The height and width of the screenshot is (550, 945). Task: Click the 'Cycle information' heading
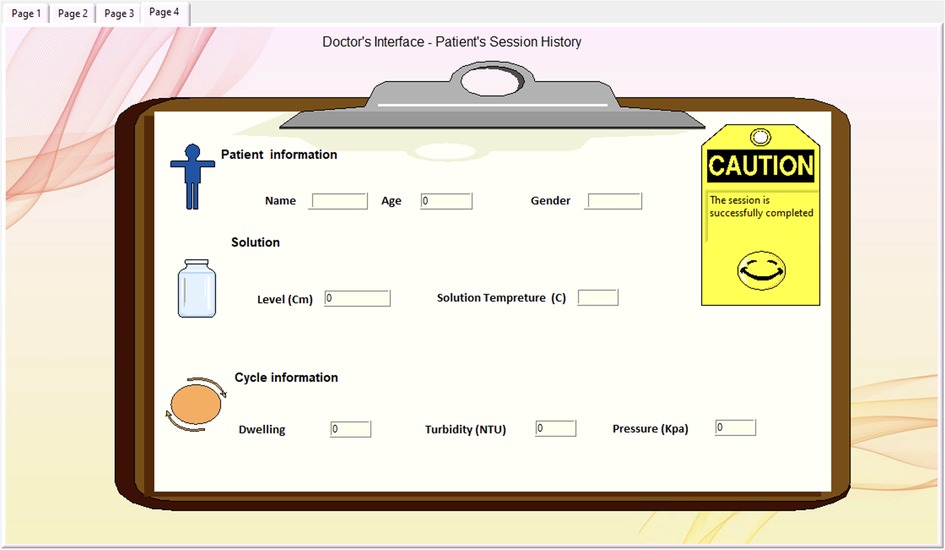tap(286, 377)
